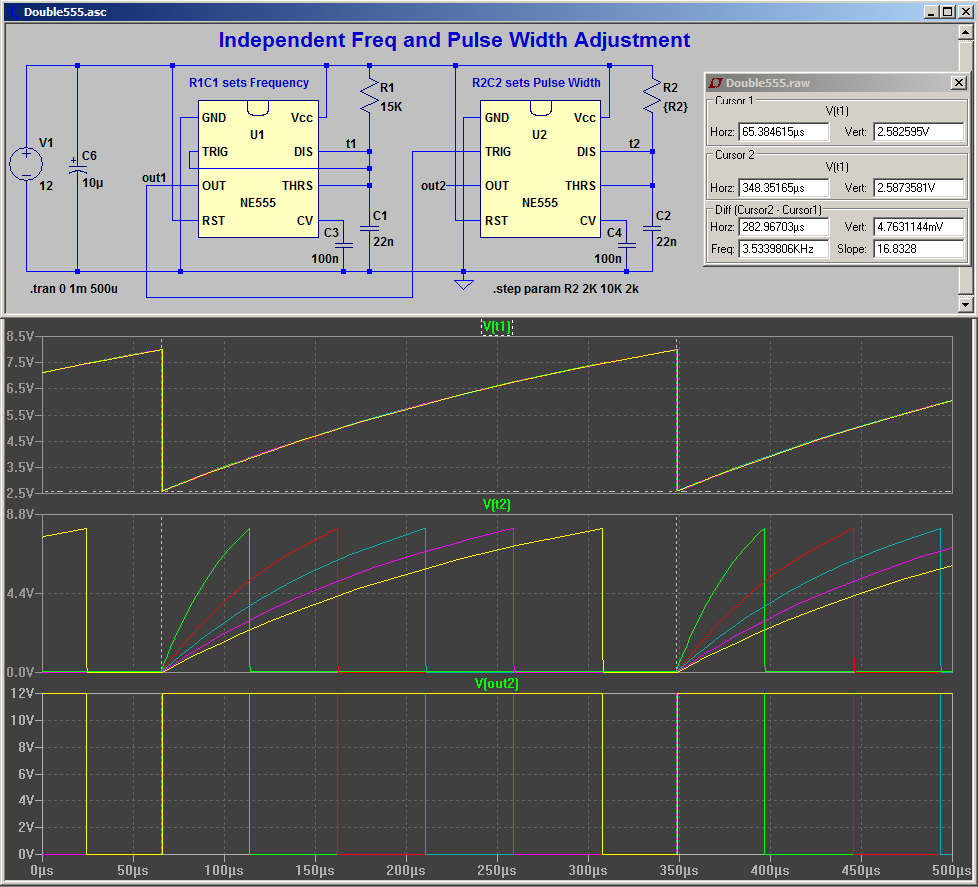Click the 12V axis label in V(out2) pane

pyautogui.click(x=22, y=694)
